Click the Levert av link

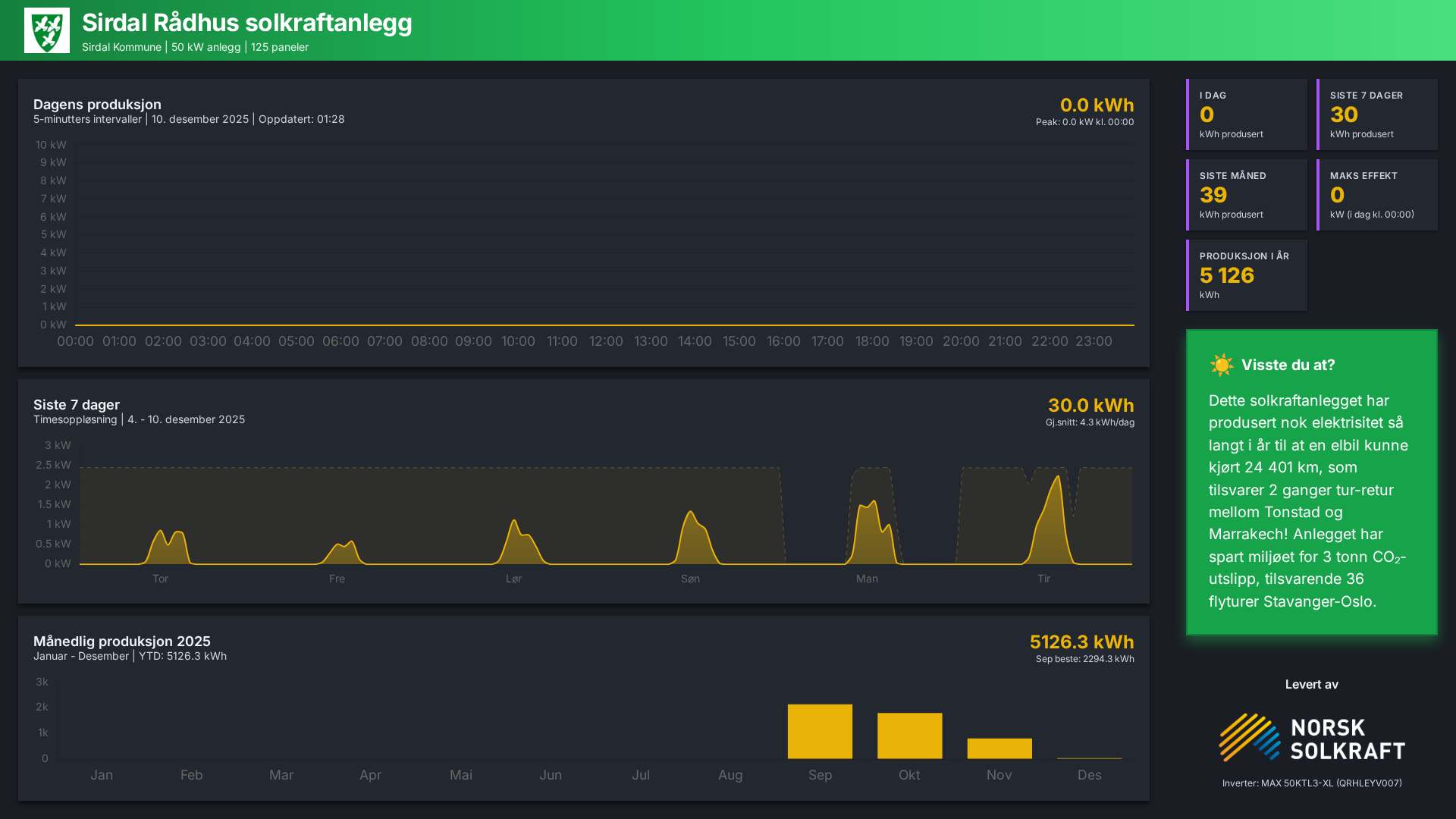1310,684
